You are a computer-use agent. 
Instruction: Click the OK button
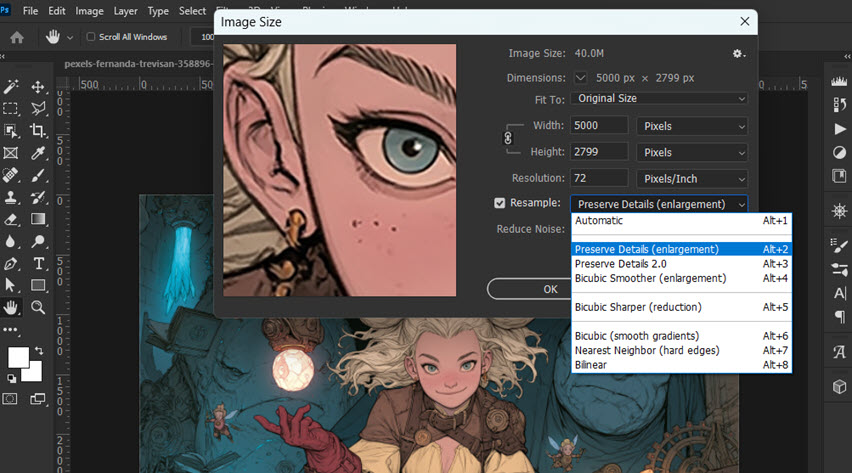pyautogui.click(x=550, y=289)
